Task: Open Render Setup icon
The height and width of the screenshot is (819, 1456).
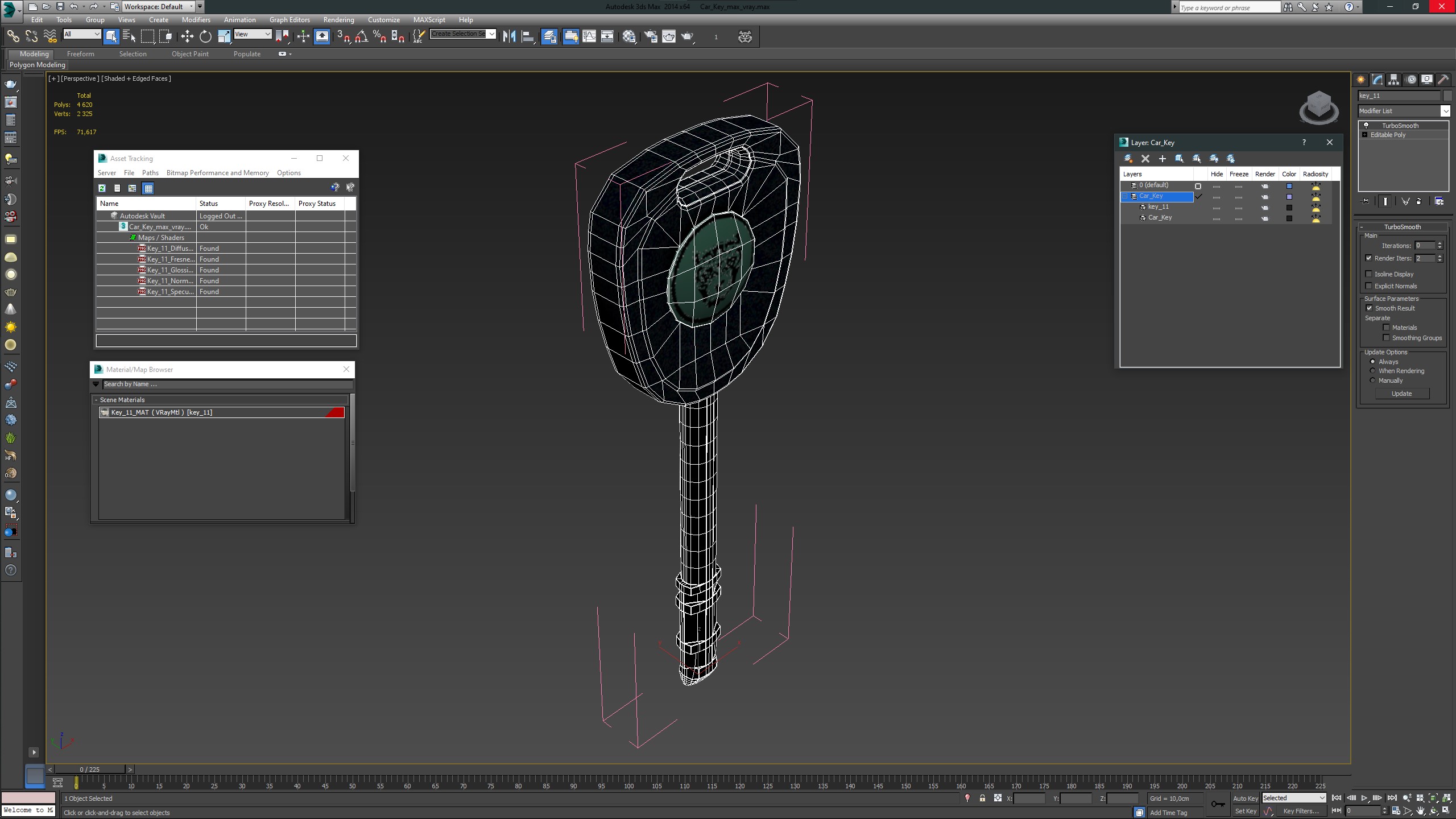Action: [x=651, y=36]
